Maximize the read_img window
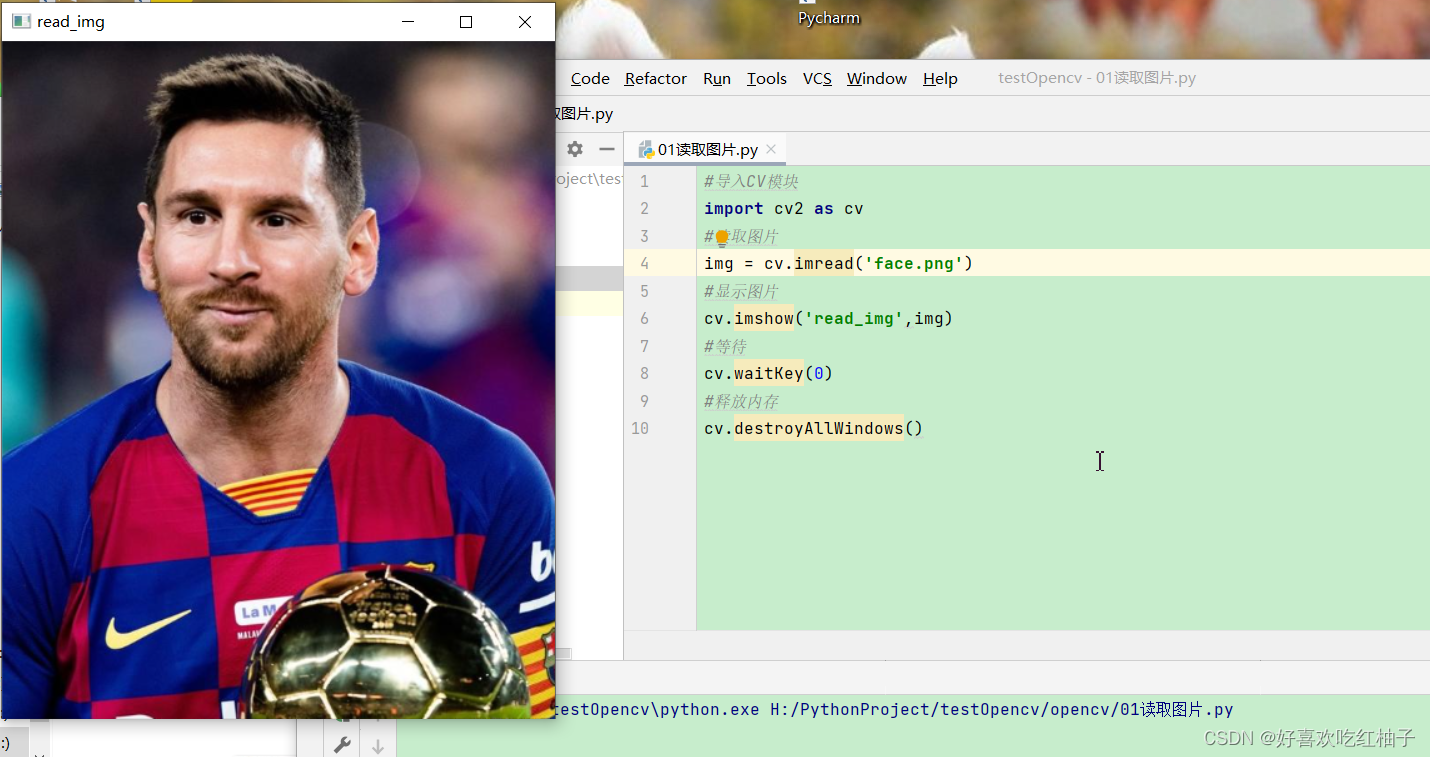 (x=466, y=21)
